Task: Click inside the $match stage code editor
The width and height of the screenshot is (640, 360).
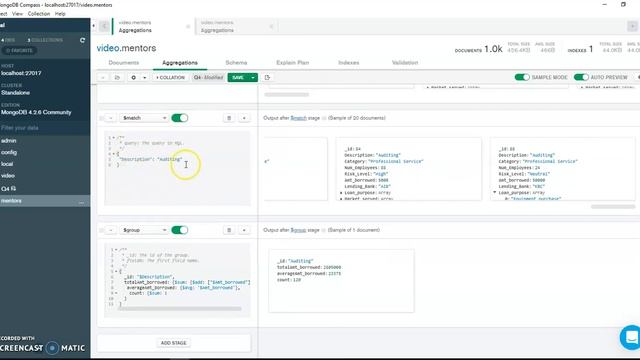Action: point(177,168)
